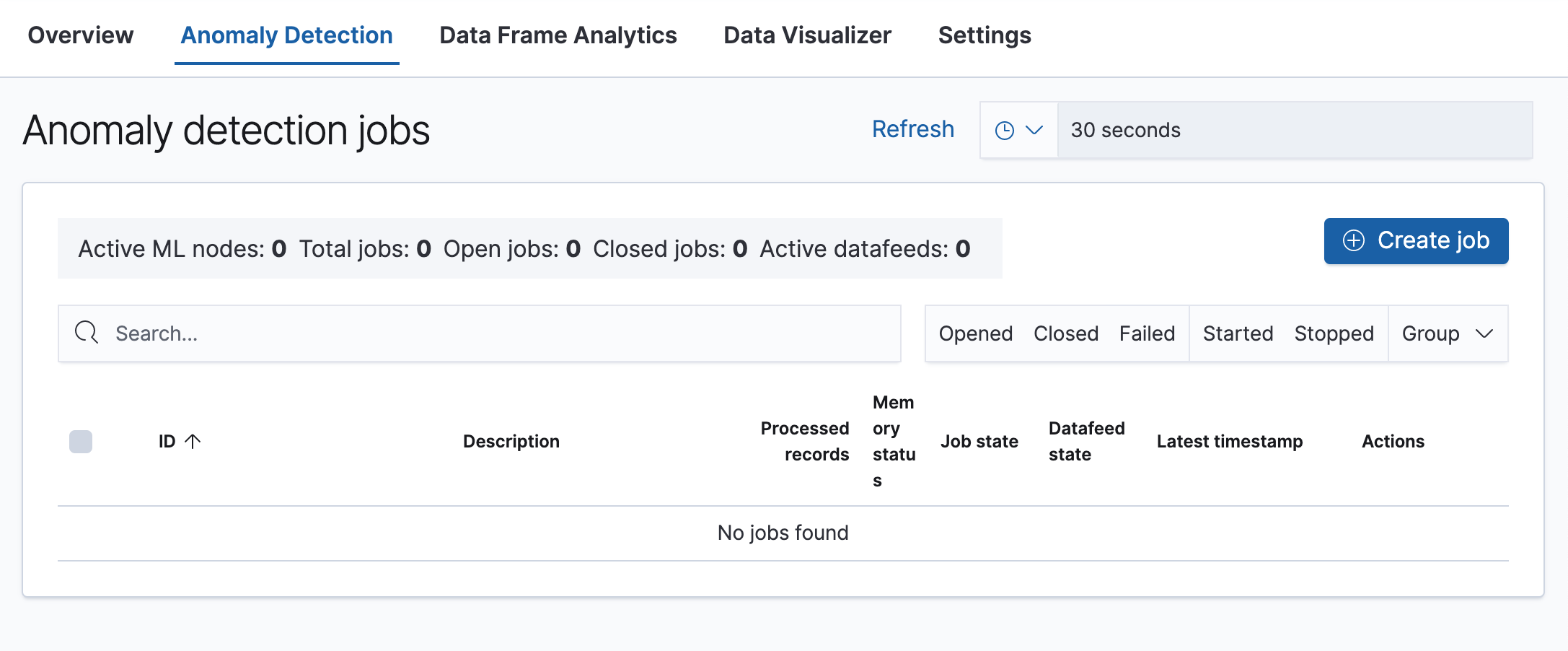Toggle the Opened jobs filter
The height and width of the screenshot is (651, 1568).
pos(975,333)
